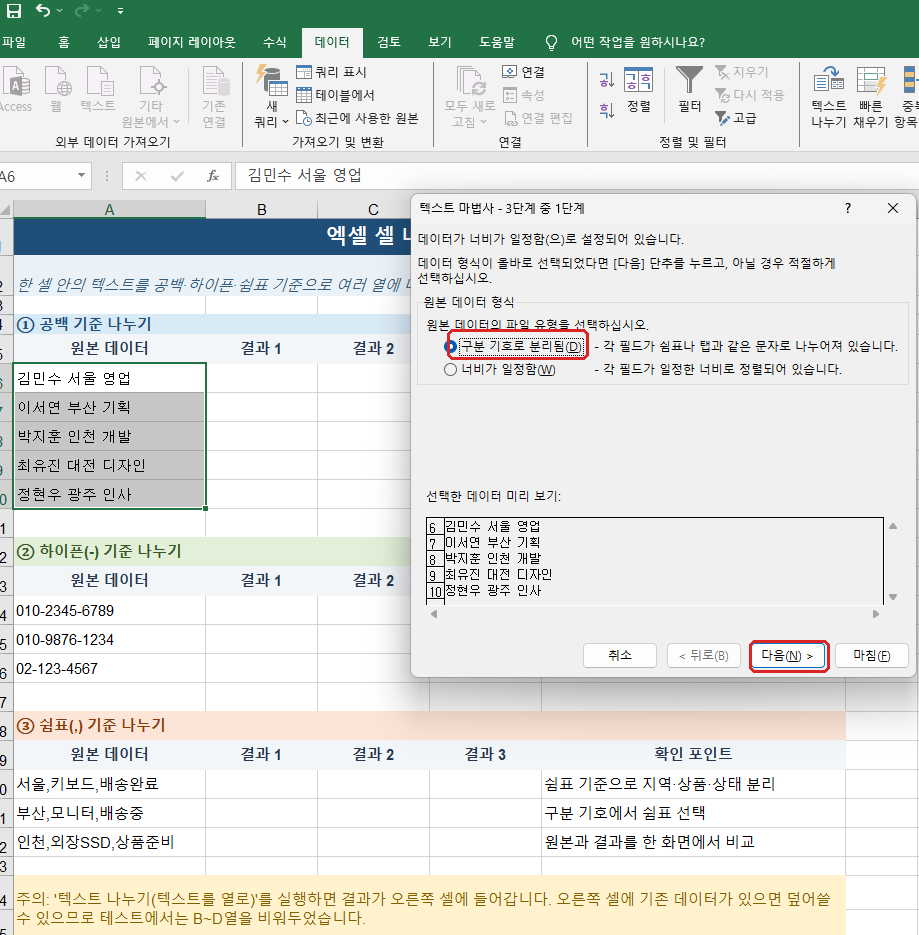The width and height of the screenshot is (919, 935).
Task: Click the lightbulb tell-me search icon
Action: (x=552, y=42)
